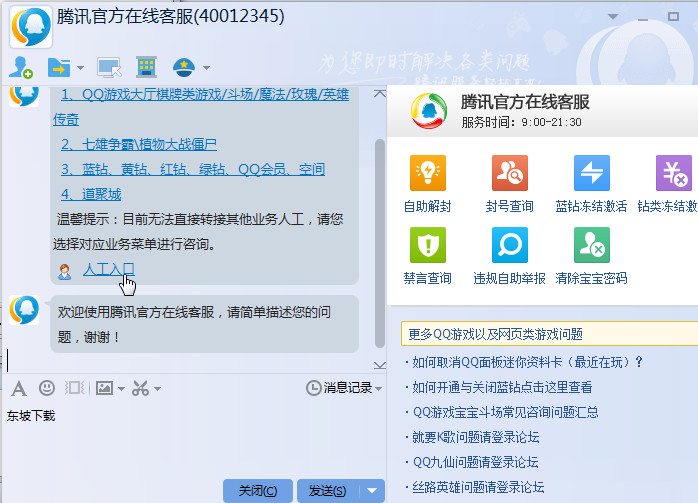The height and width of the screenshot is (503, 698).
Task: Click 服务时间: 9:00-21:30 text
Action: point(521,122)
